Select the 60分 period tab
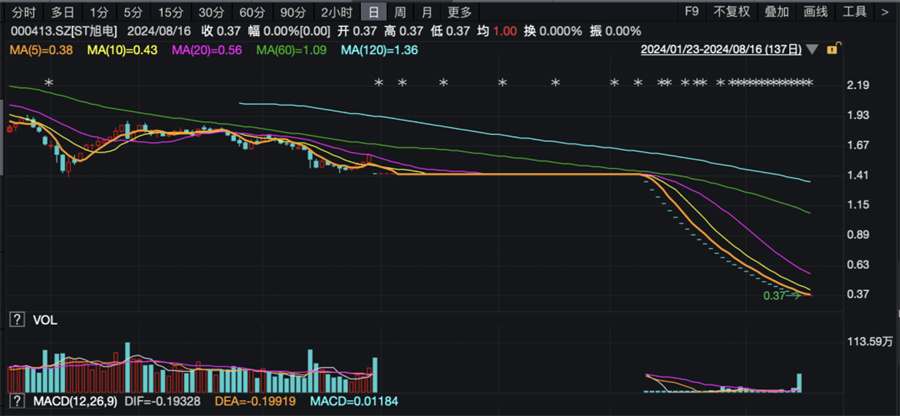 pyautogui.click(x=251, y=11)
